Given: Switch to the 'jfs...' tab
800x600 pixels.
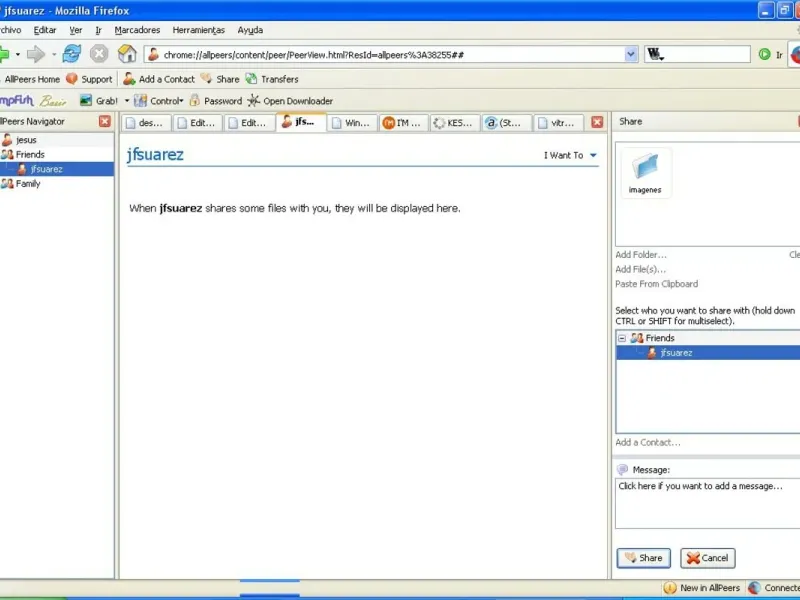Looking at the screenshot, I should (301, 122).
